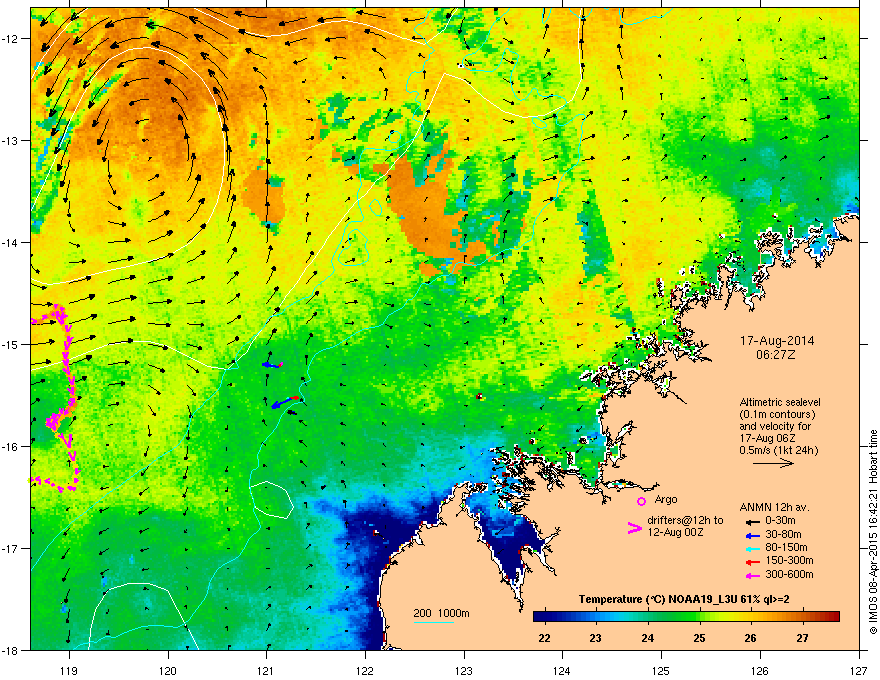Click the dark blue colorbar end

(x=539, y=617)
